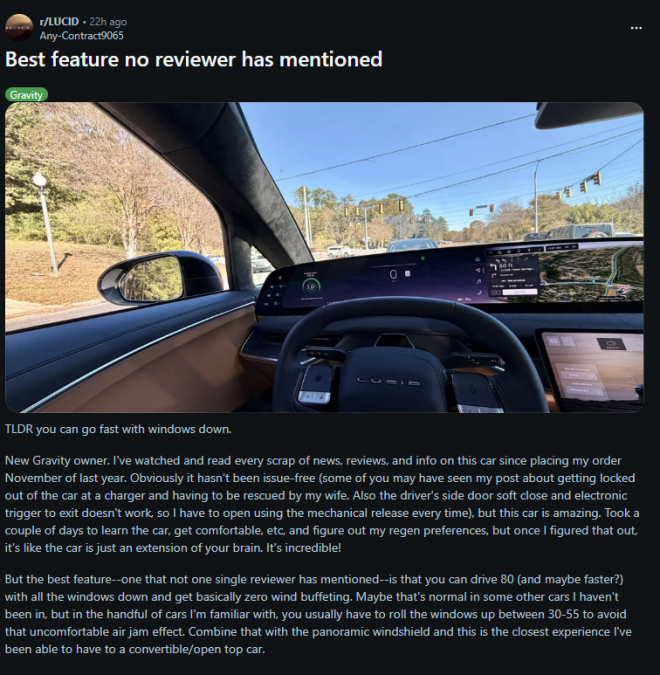Click the paragraph starting New Gravity owner

click(322, 504)
